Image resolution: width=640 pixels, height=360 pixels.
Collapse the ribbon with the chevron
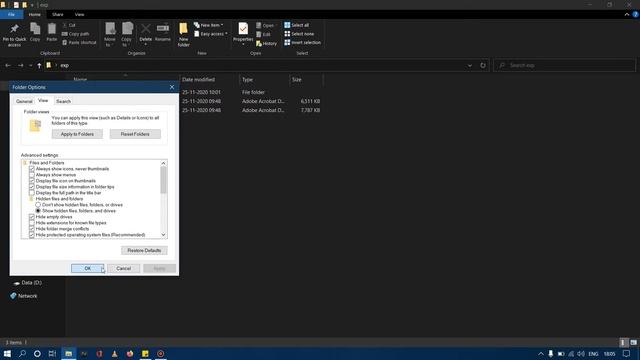coord(627,14)
